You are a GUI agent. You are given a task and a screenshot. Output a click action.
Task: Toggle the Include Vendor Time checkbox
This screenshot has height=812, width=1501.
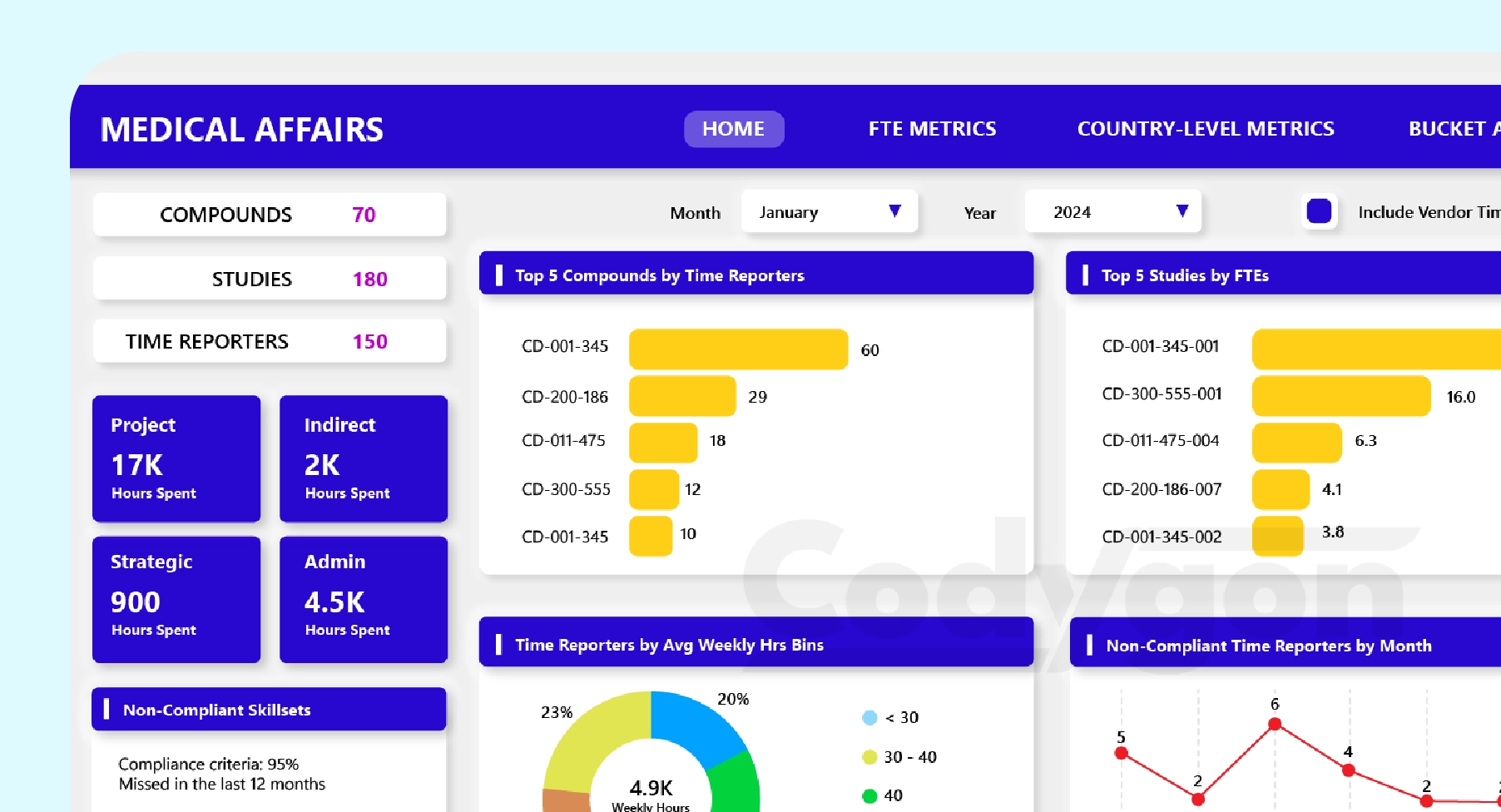(1319, 211)
